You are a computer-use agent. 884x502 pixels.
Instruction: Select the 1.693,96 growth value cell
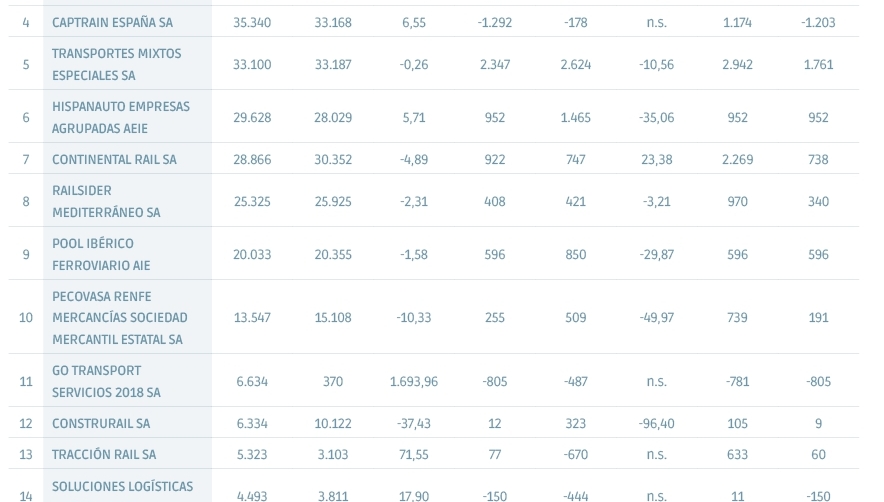tap(414, 381)
